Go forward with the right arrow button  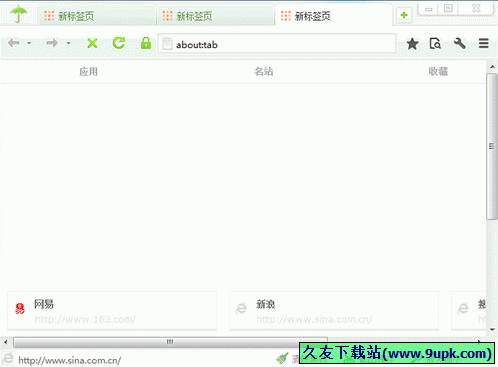pos(52,43)
